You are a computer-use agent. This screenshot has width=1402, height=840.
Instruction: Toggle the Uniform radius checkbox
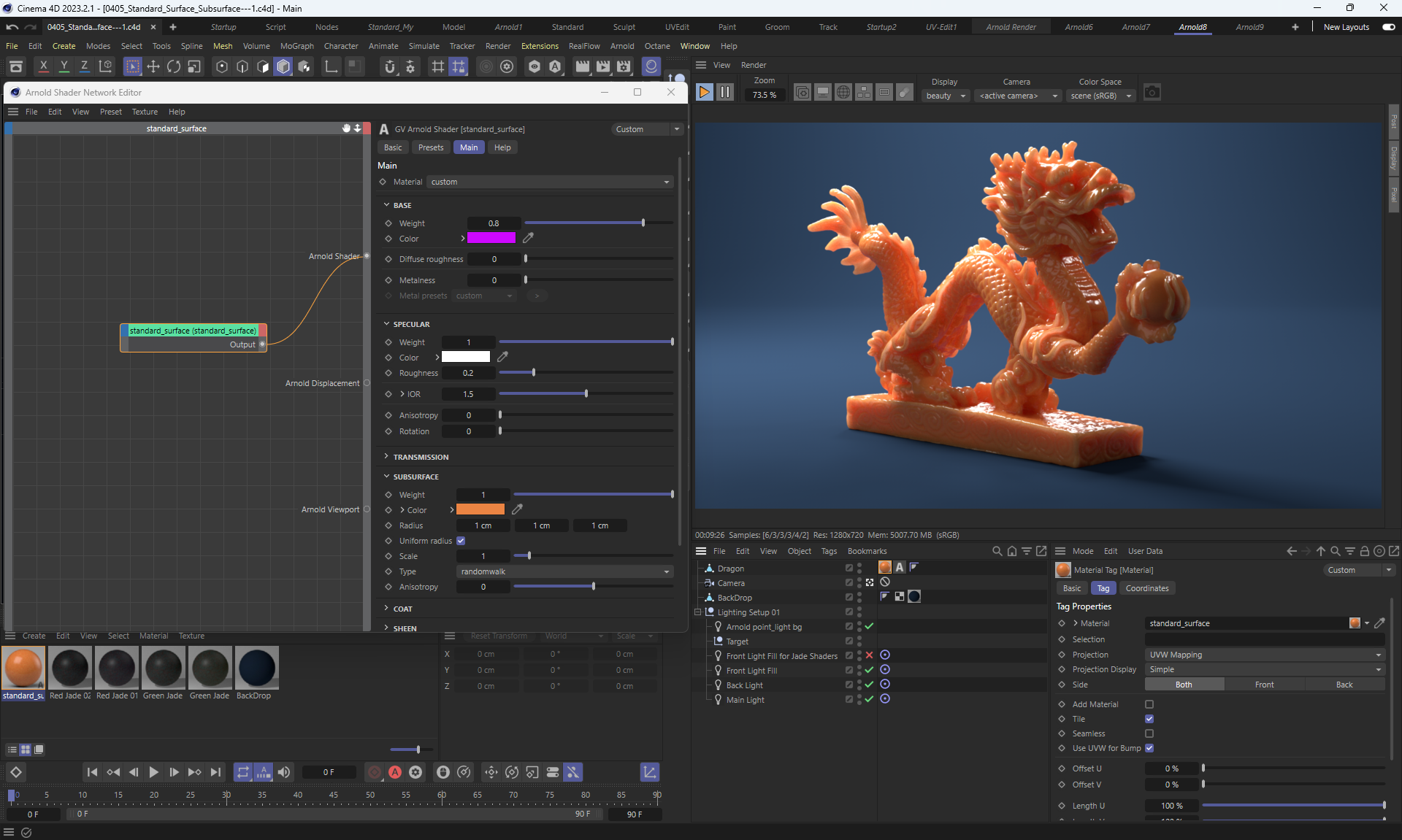(x=461, y=541)
